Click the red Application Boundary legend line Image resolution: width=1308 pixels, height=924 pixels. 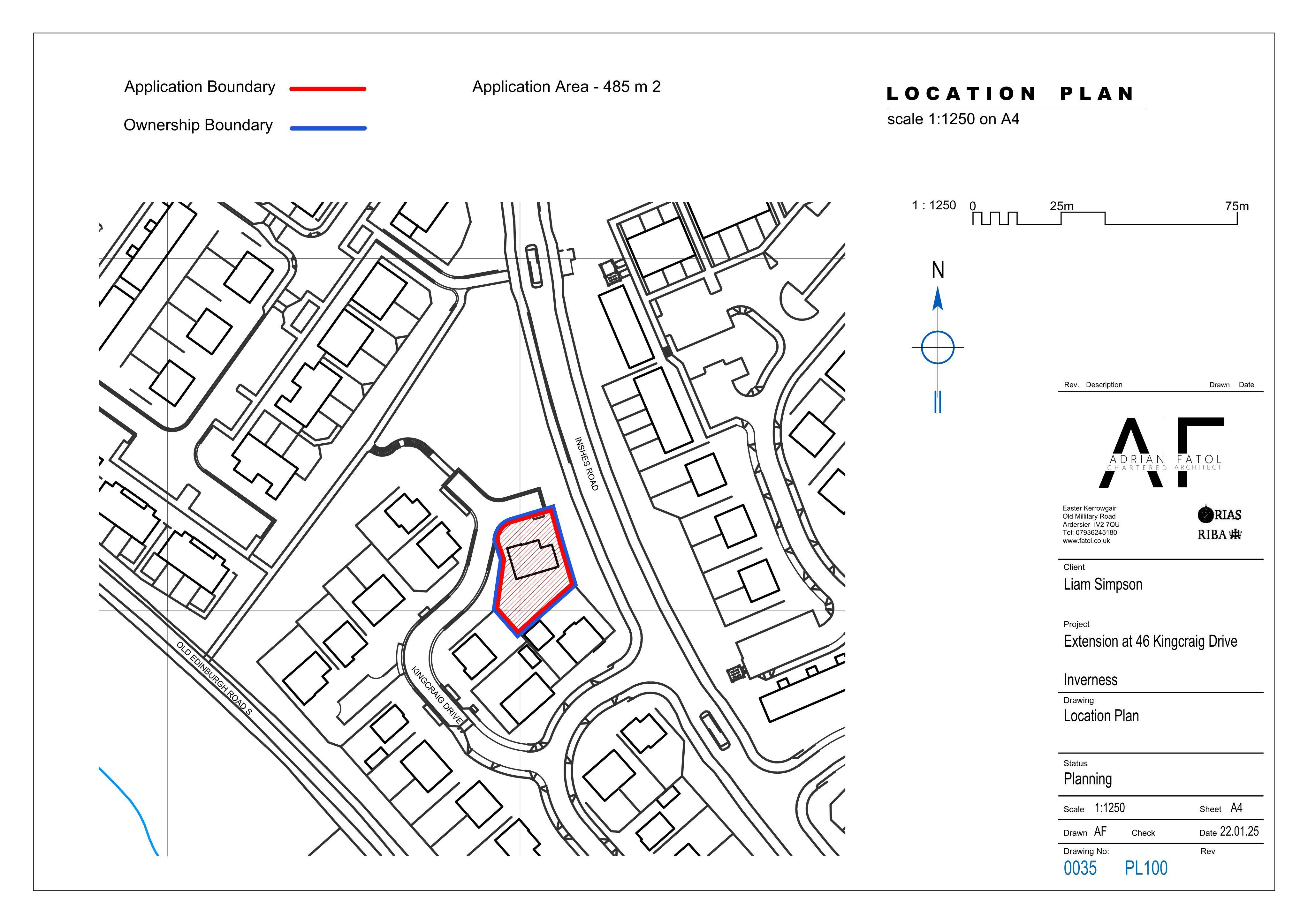coord(328,89)
